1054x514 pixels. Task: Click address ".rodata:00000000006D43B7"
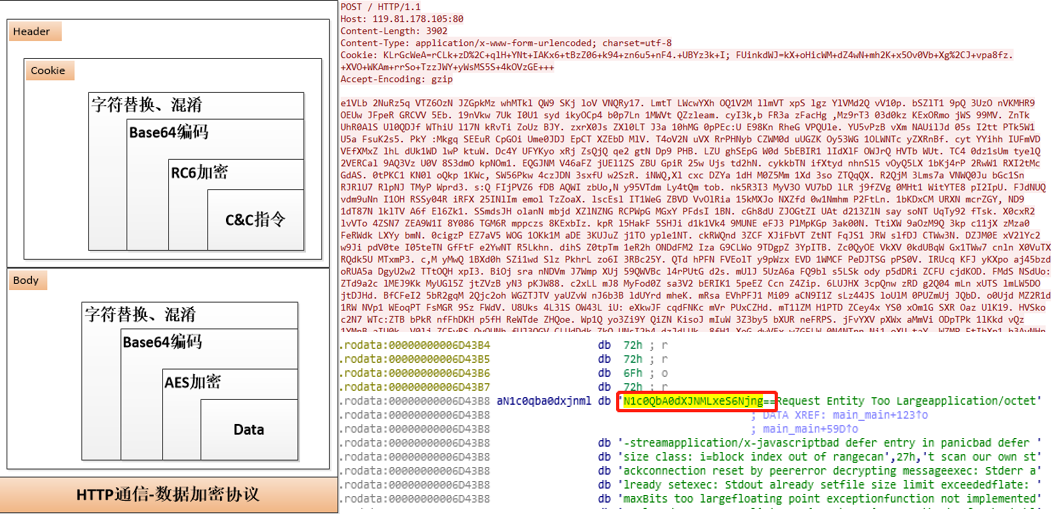(415, 386)
